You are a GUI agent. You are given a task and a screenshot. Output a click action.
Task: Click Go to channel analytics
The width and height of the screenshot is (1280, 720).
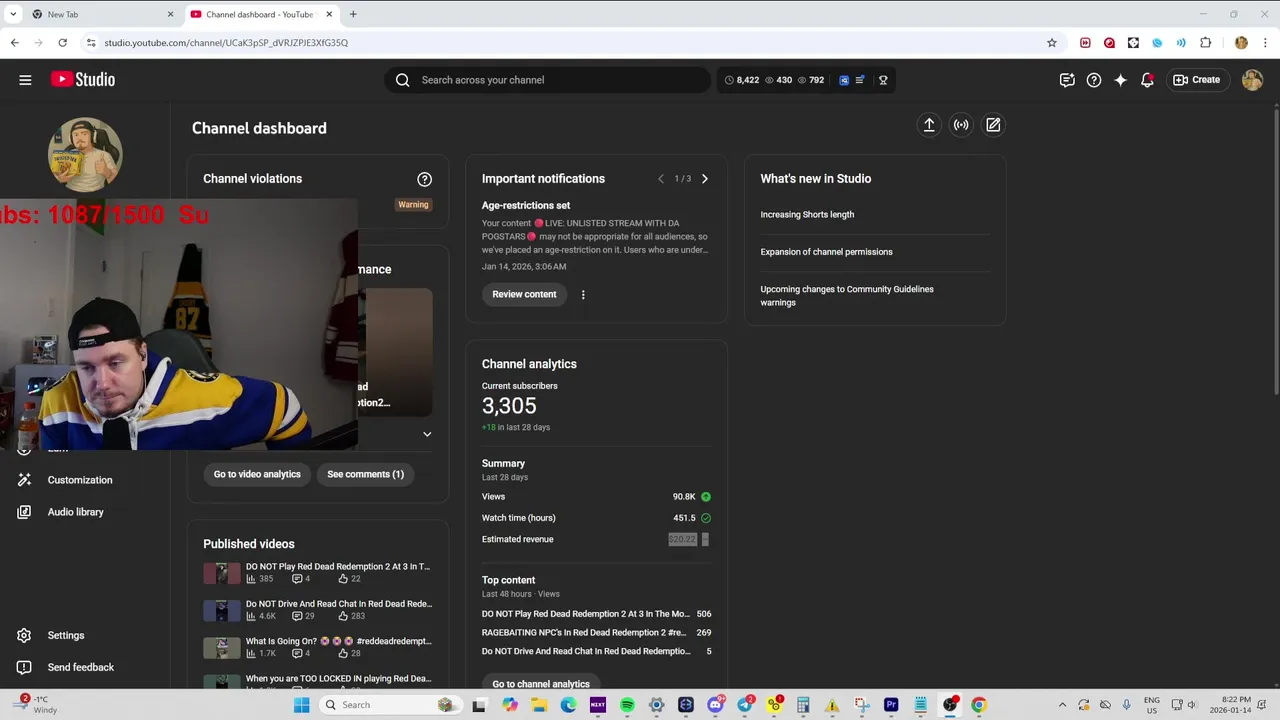coord(541,683)
